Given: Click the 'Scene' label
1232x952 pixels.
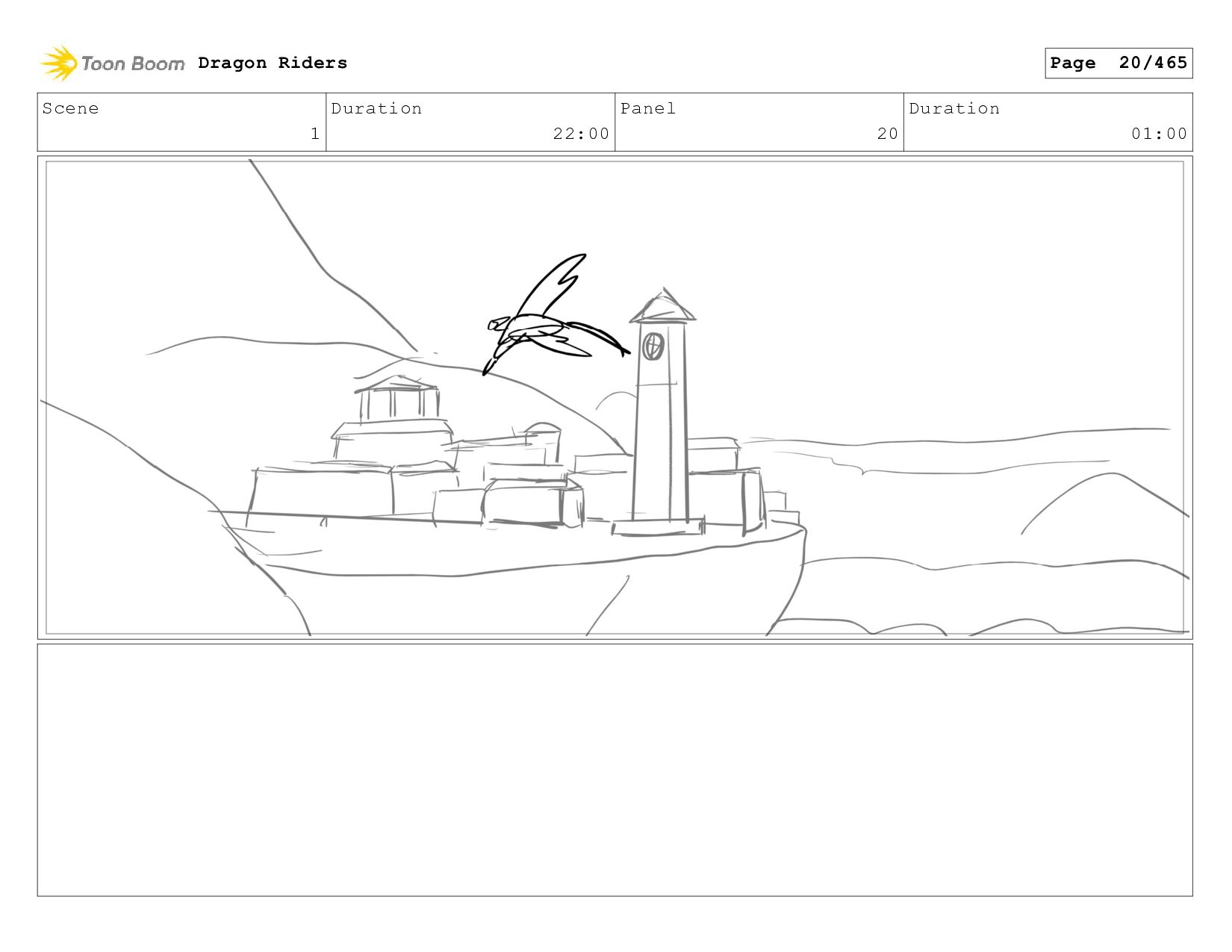Looking at the screenshot, I should 70,108.
